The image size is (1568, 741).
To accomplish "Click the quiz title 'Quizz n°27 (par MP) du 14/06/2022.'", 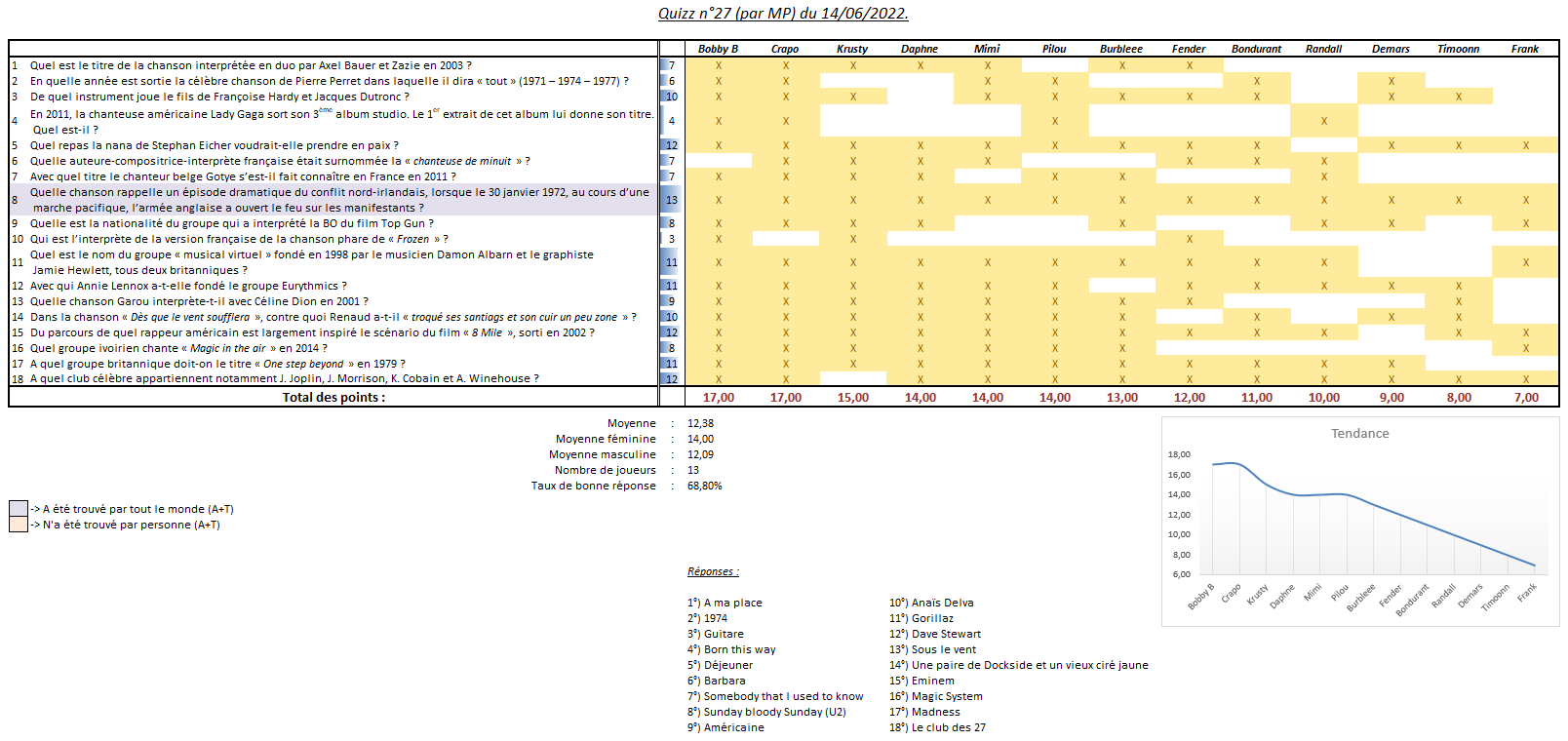I will tap(783, 14).
